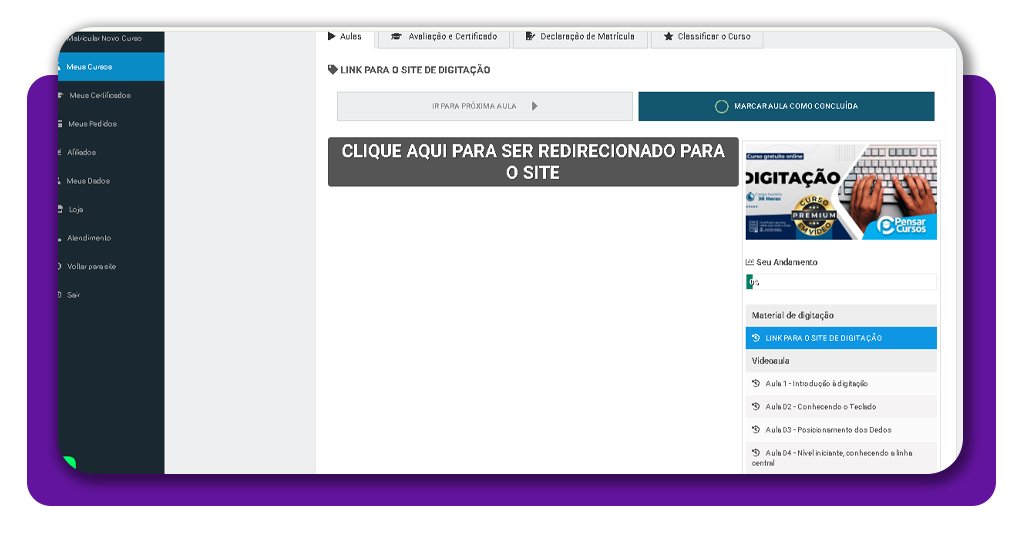This screenshot has width=1024, height=536.
Task: Click graduation cap icon on Avaliação tab
Action: [x=396, y=37]
